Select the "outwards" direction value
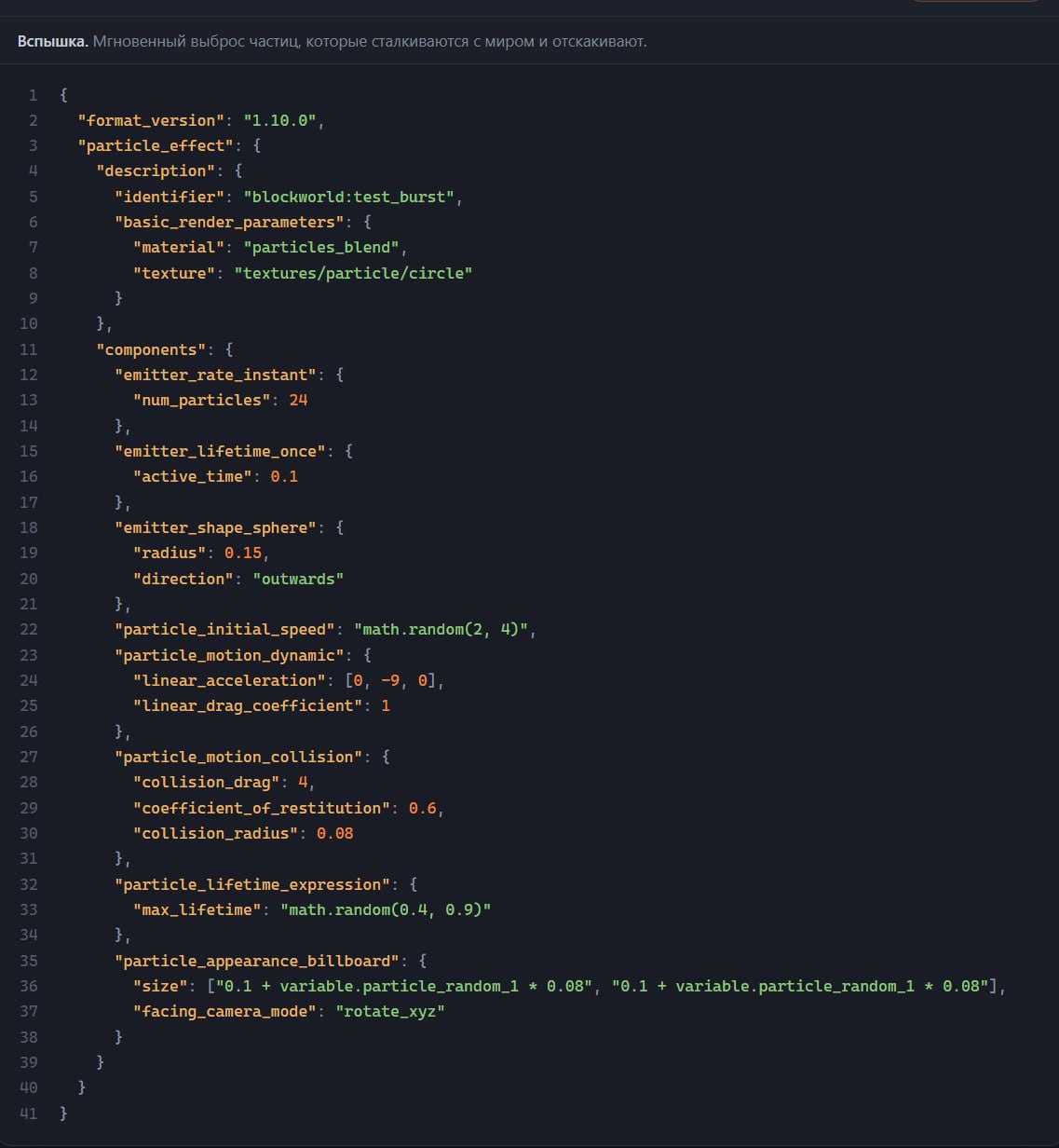1059x1148 pixels. pyautogui.click(x=298, y=579)
